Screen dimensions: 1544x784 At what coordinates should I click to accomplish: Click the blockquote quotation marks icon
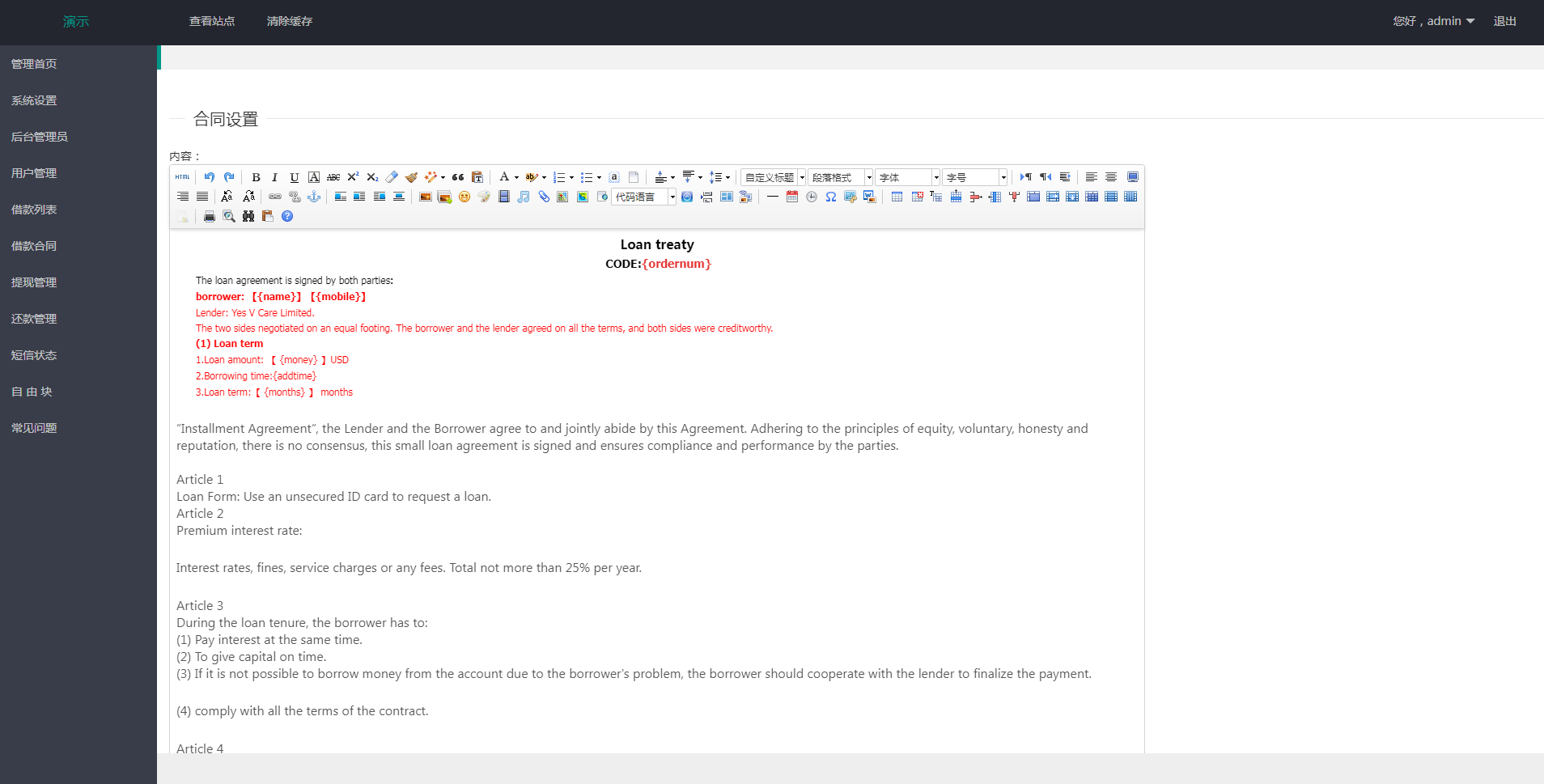(458, 177)
